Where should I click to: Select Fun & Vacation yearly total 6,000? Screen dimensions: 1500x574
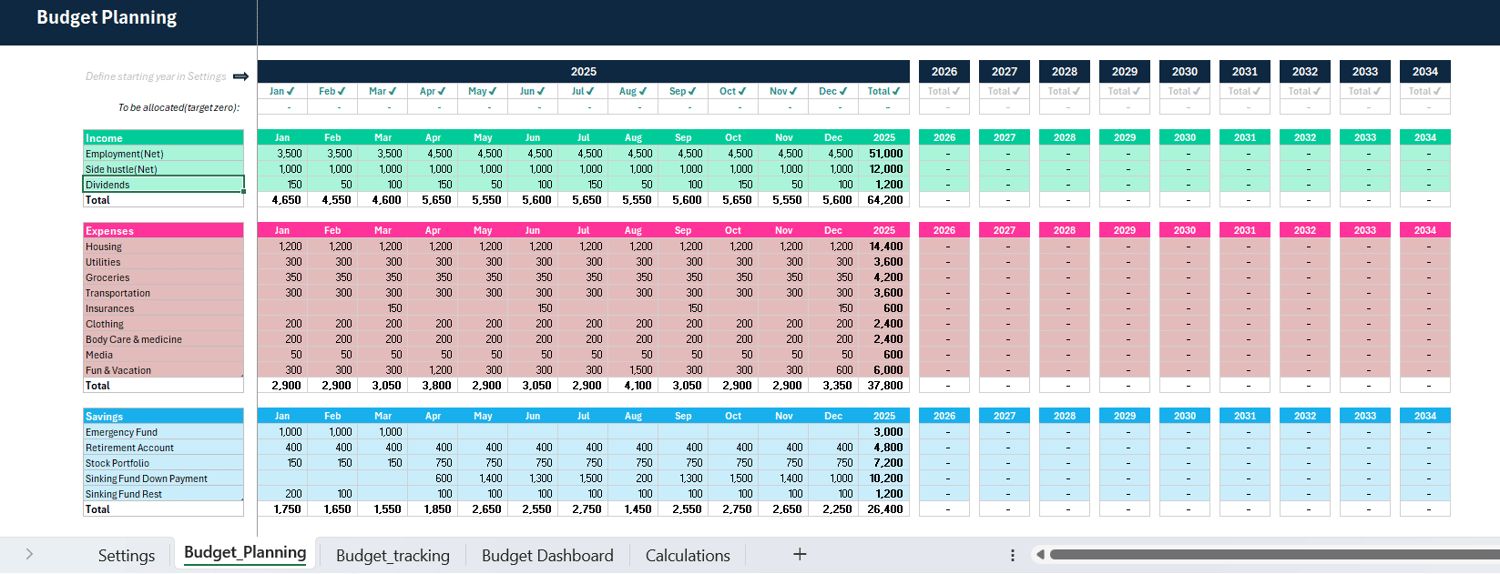point(885,370)
